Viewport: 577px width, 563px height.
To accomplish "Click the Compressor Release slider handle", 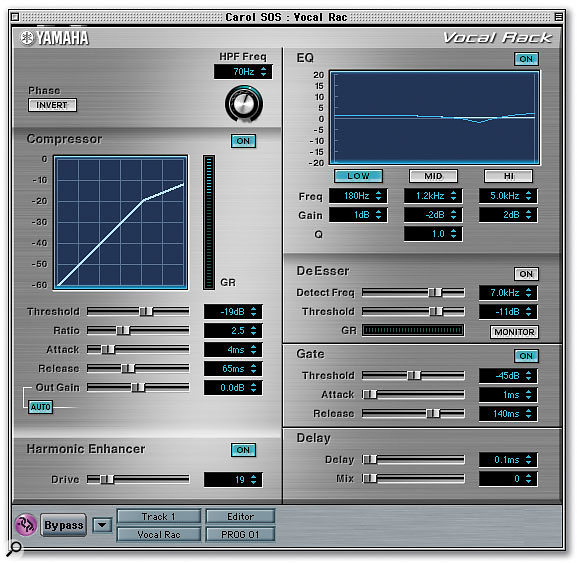I will click(128, 368).
